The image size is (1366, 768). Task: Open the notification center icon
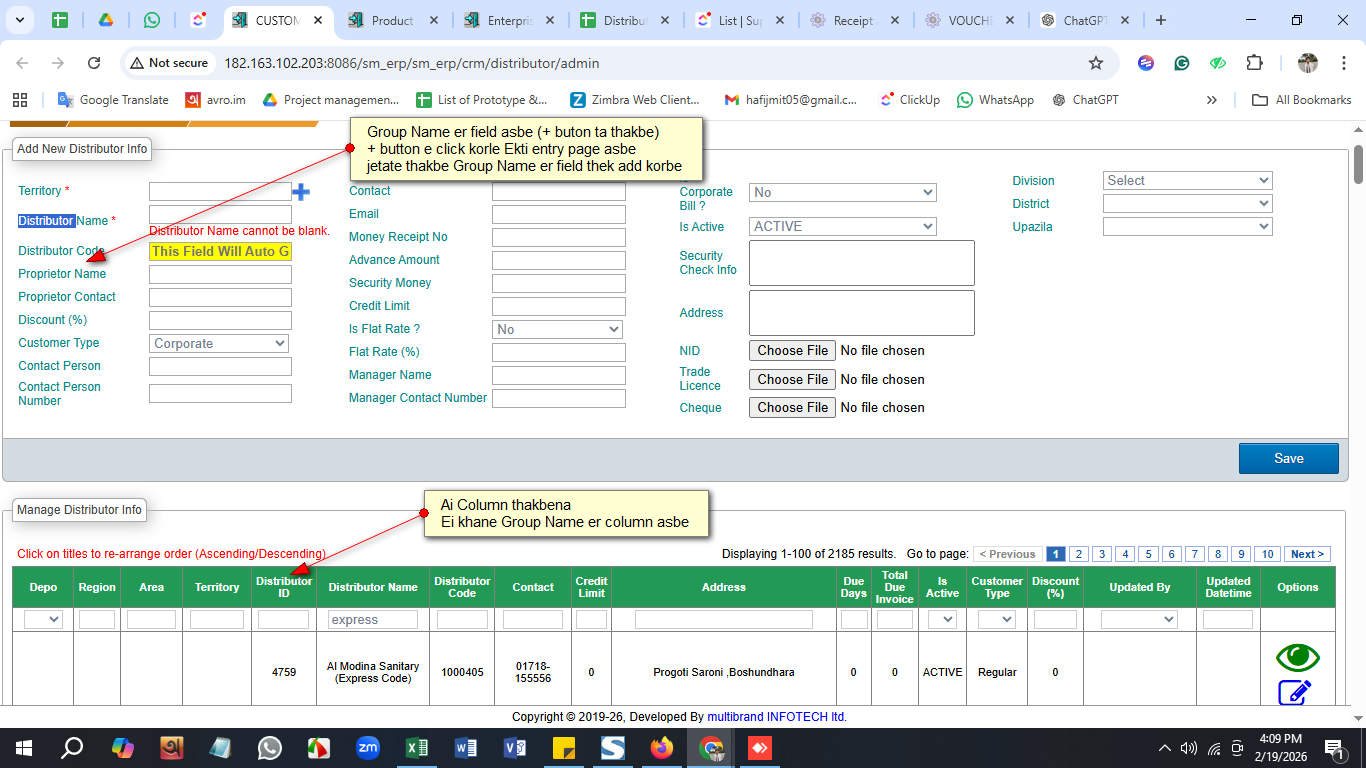click(x=1333, y=748)
